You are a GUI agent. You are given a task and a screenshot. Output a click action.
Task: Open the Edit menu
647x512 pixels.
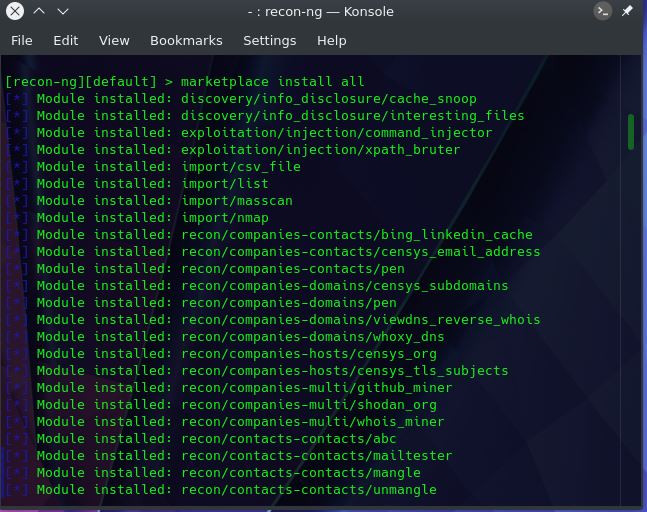pyautogui.click(x=66, y=40)
